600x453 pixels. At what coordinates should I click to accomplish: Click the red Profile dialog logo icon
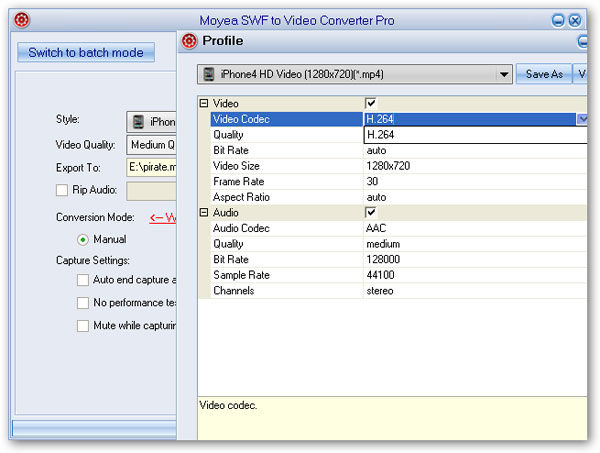(x=189, y=41)
